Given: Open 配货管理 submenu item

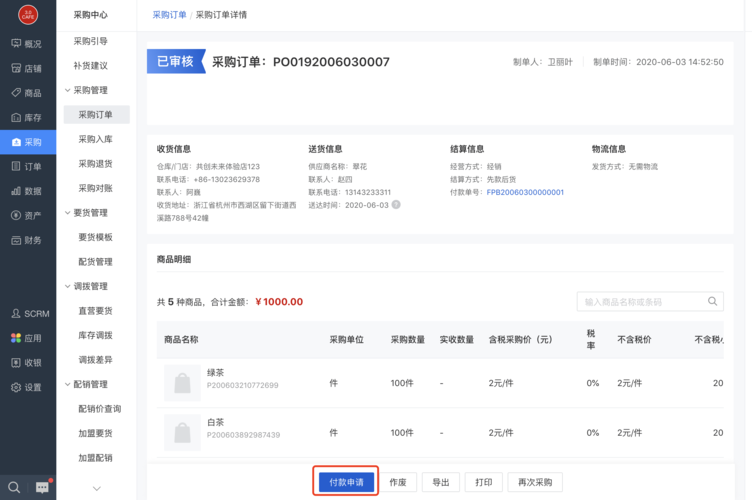Looking at the screenshot, I should pyautogui.click(x=95, y=262).
